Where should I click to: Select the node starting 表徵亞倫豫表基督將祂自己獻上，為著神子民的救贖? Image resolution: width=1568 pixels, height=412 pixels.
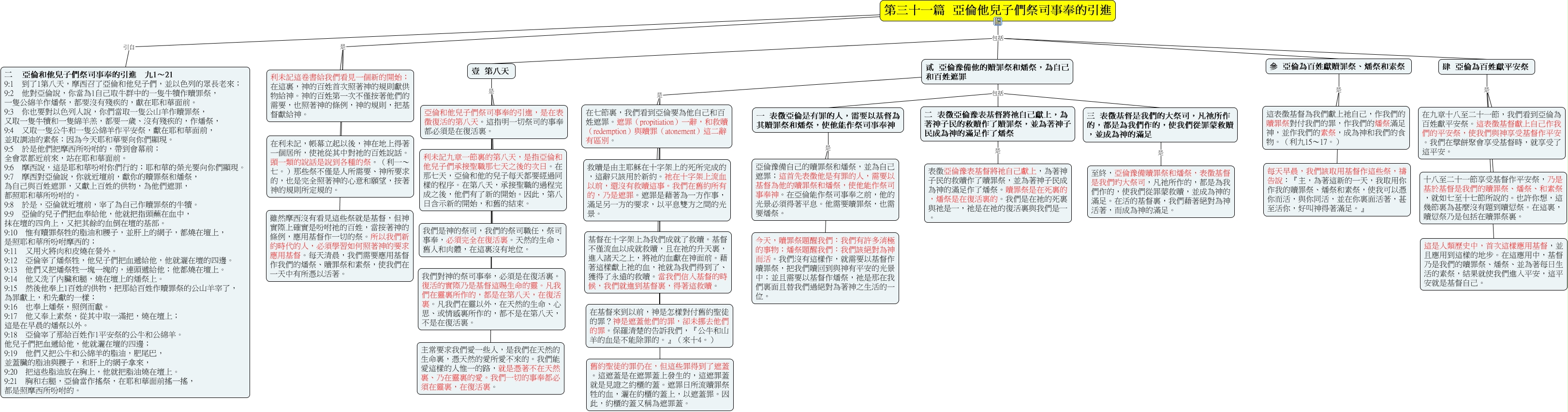tap(998, 194)
